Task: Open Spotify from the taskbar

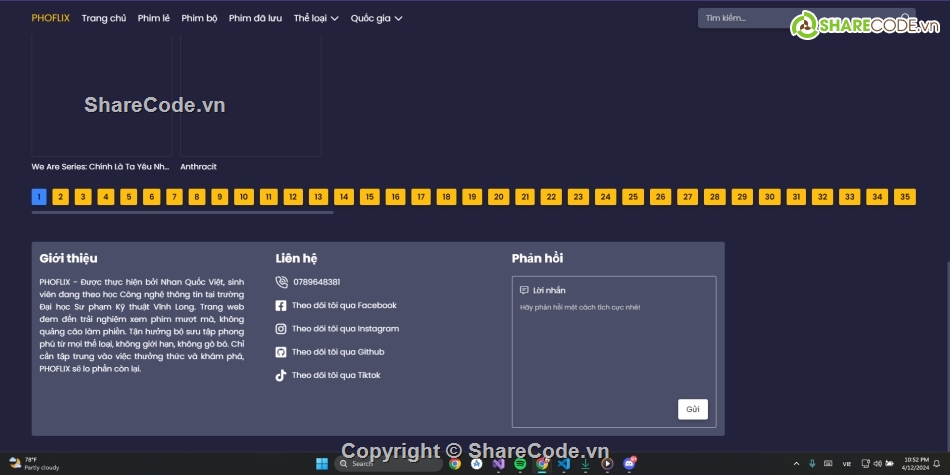Action: click(520, 464)
